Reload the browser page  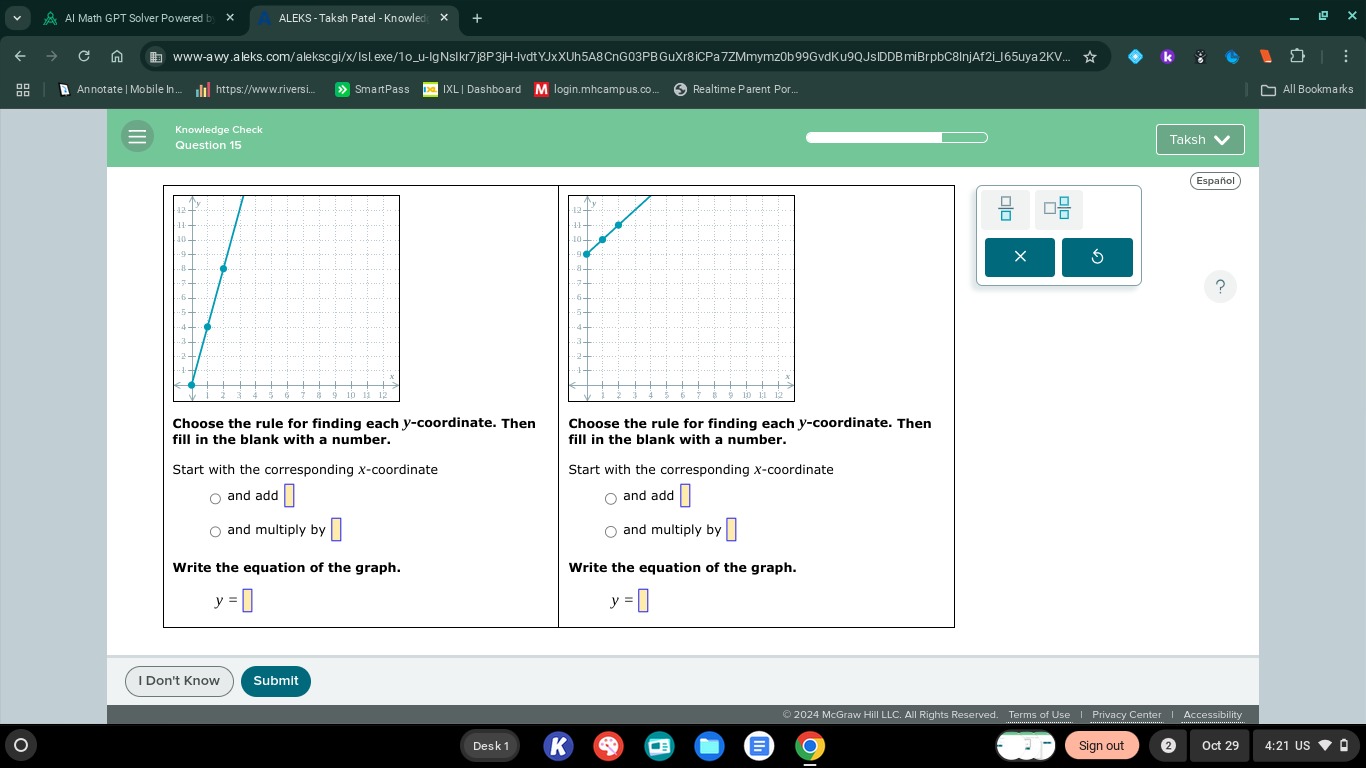[84, 57]
